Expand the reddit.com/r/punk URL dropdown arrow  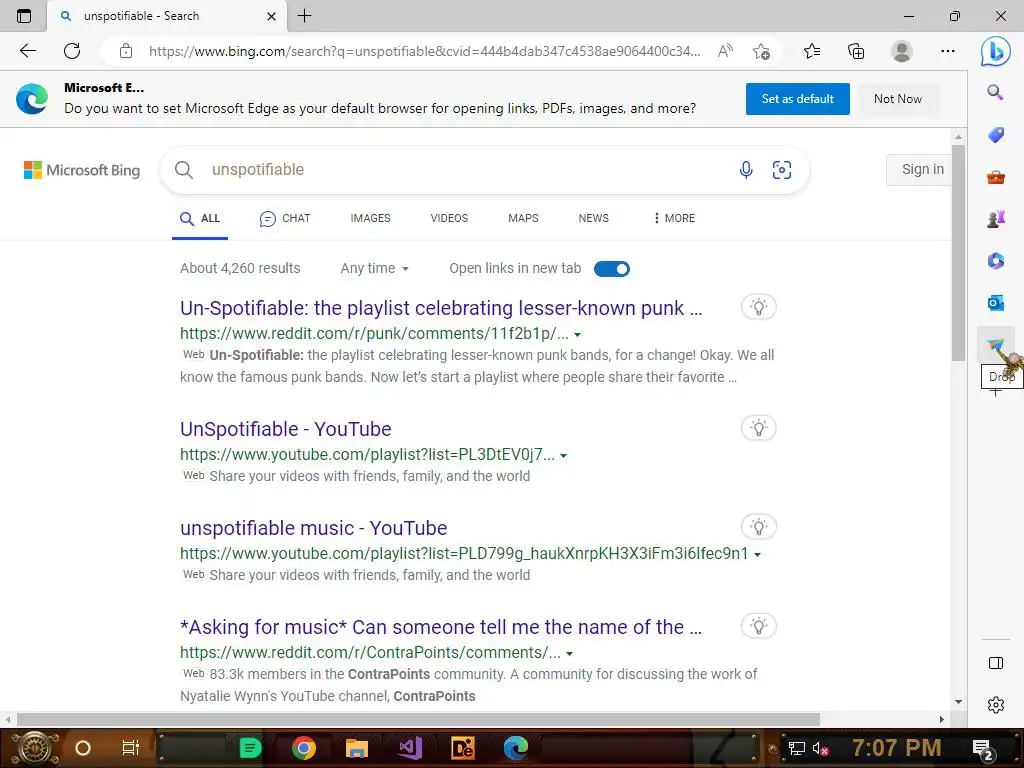pos(577,334)
